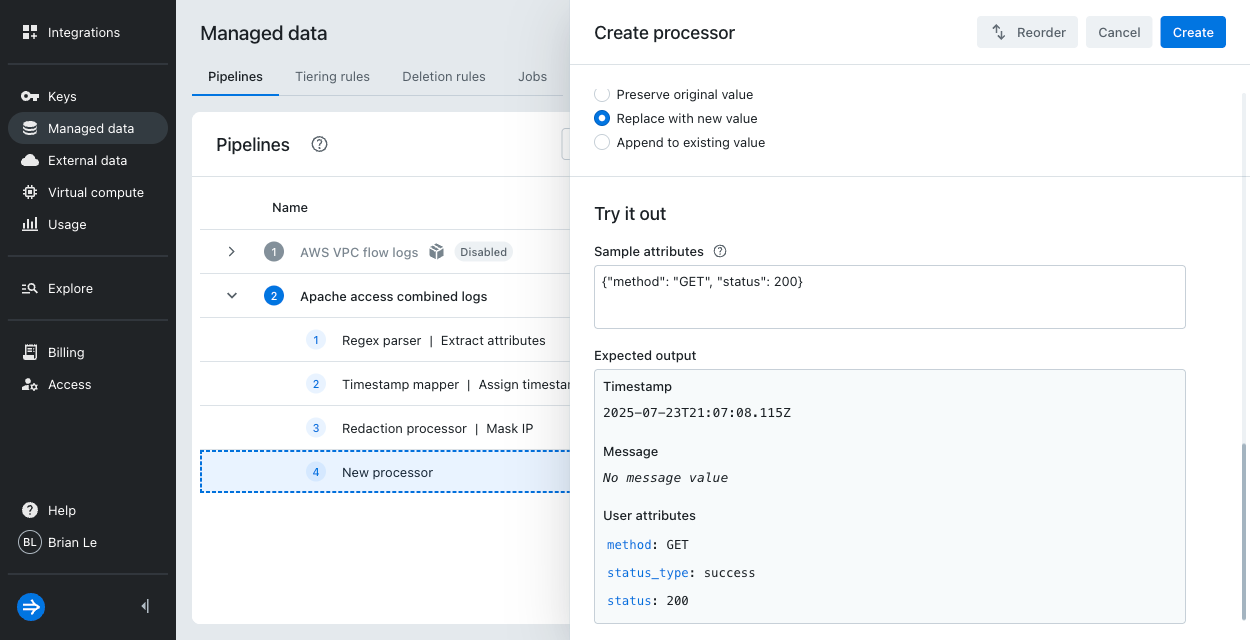Select the Managed data stack icon
The width and height of the screenshot is (1250, 640).
pyautogui.click(x=30, y=128)
